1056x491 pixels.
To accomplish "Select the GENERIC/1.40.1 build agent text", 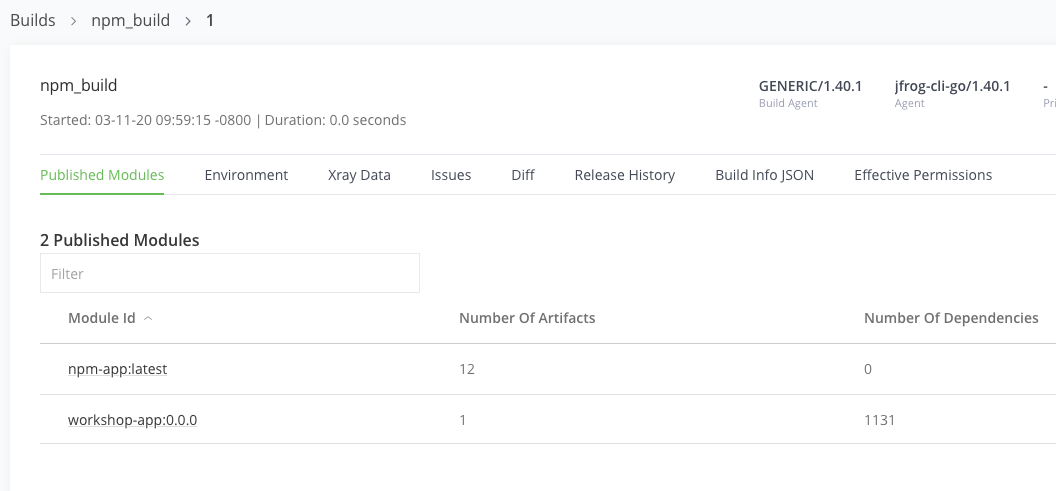I will (810, 86).
